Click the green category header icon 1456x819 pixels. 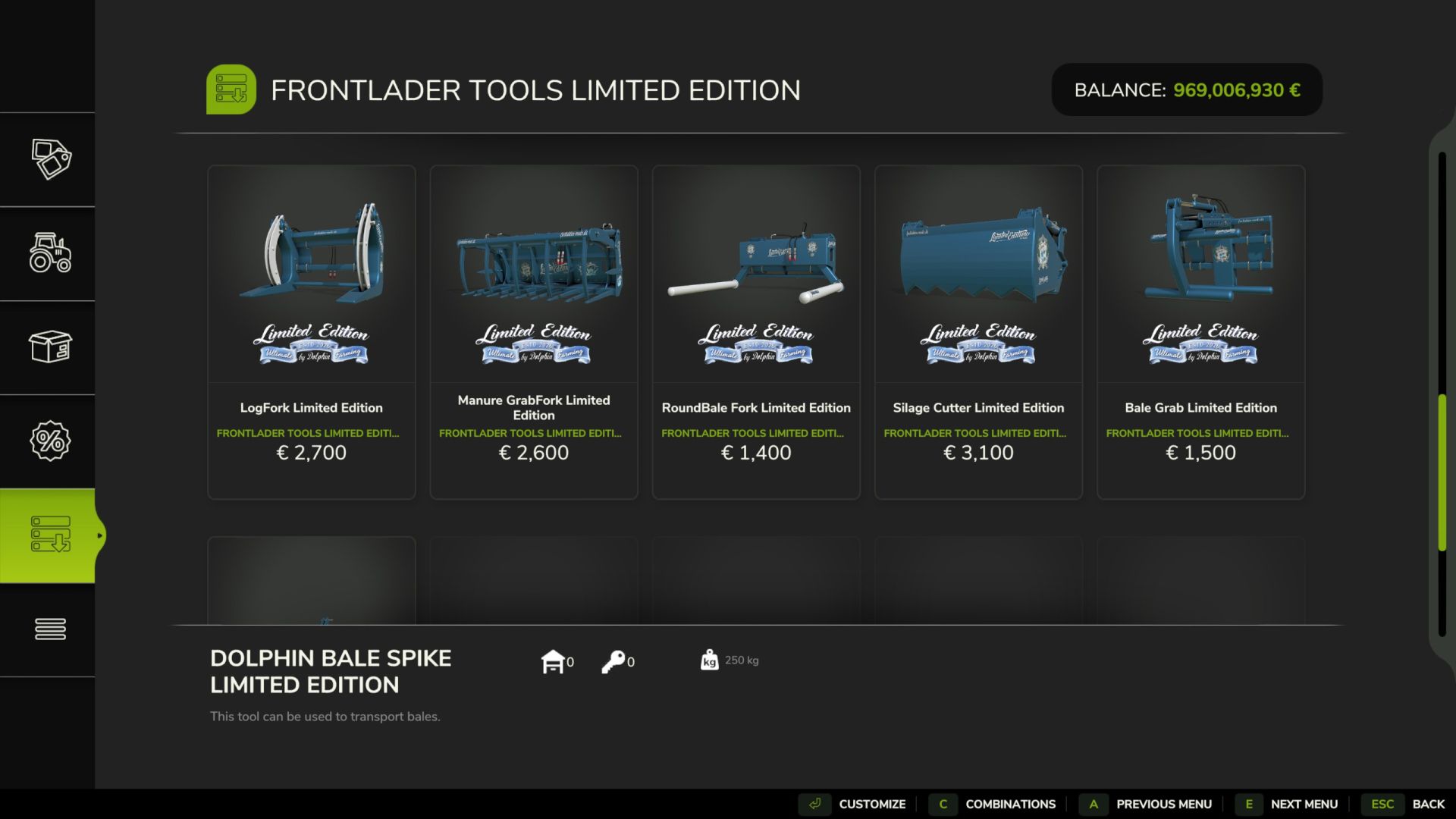(x=231, y=89)
